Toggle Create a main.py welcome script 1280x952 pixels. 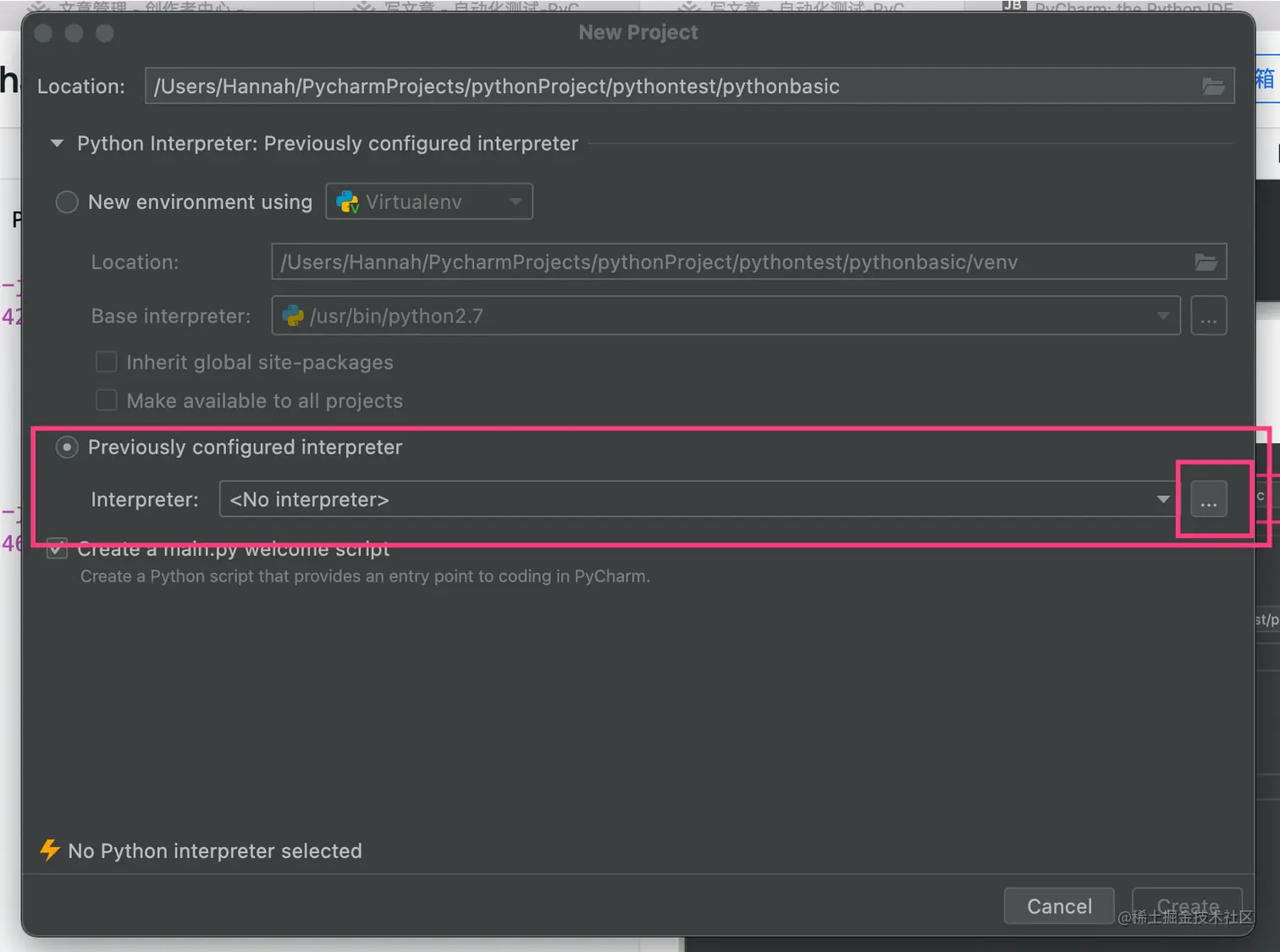click(x=57, y=548)
